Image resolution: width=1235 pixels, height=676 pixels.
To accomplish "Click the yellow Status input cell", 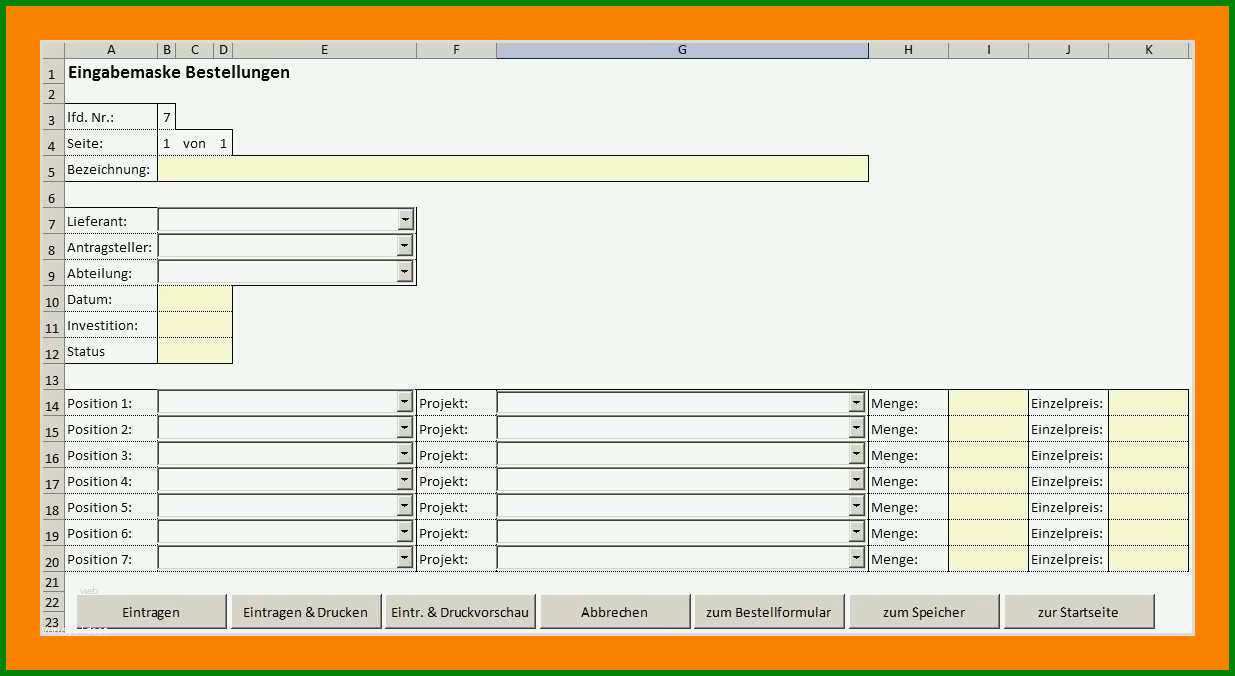I will point(195,350).
